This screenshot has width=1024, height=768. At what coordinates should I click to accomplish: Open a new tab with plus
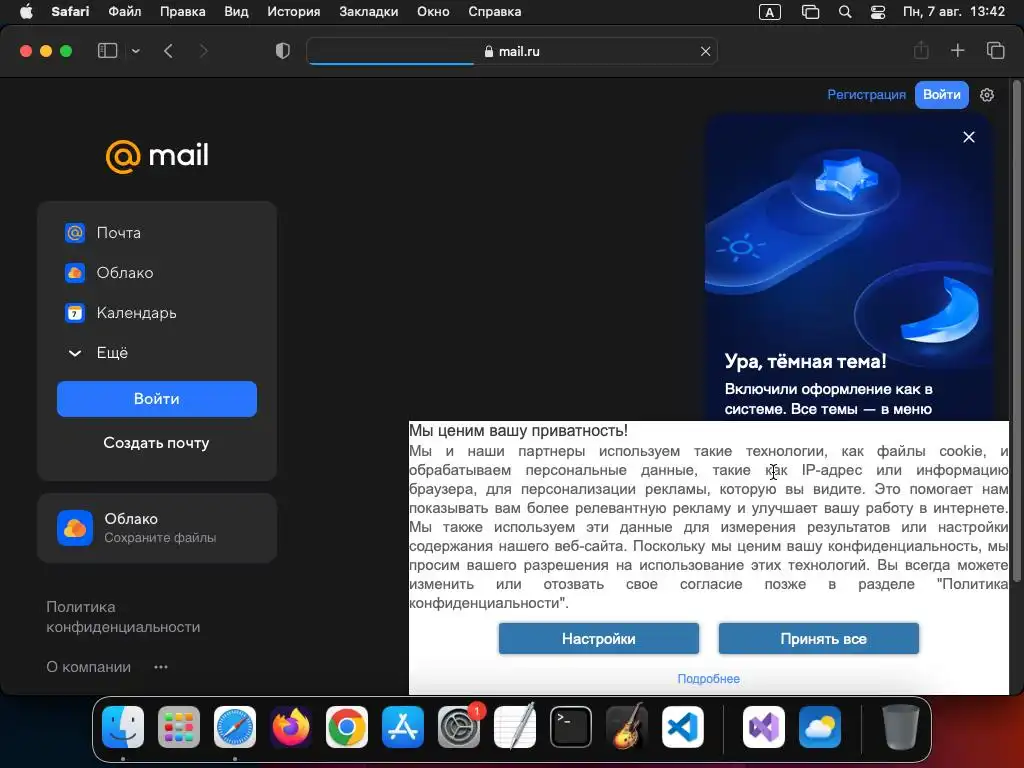[x=957, y=50]
